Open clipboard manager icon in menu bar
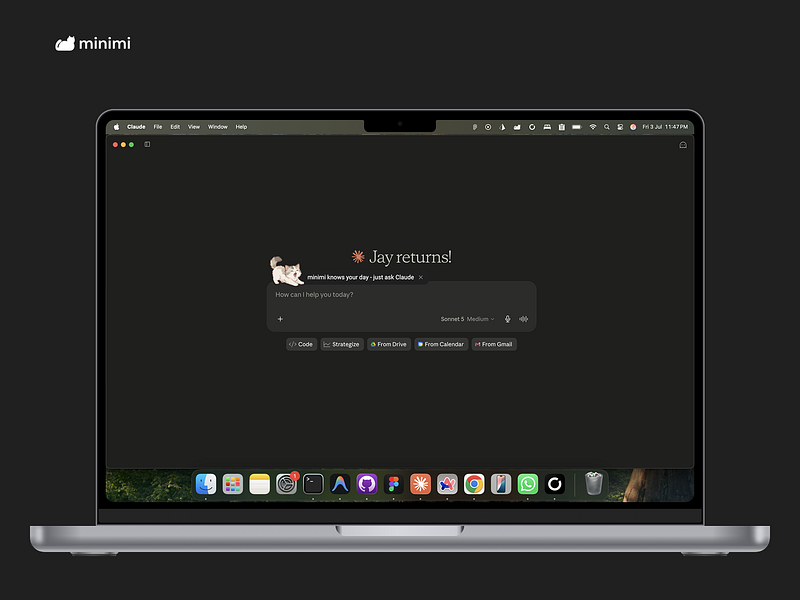This screenshot has height=600, width=800. [x=562, y=127]
